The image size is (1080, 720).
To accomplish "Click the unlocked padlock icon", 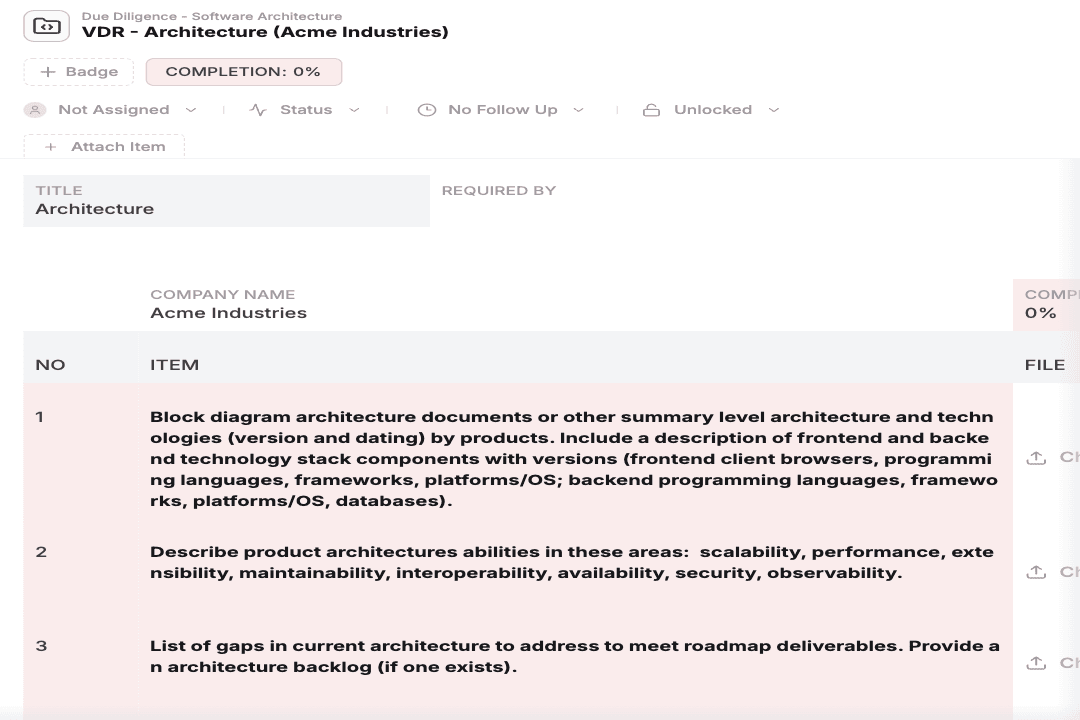I will tap(651, 110).
